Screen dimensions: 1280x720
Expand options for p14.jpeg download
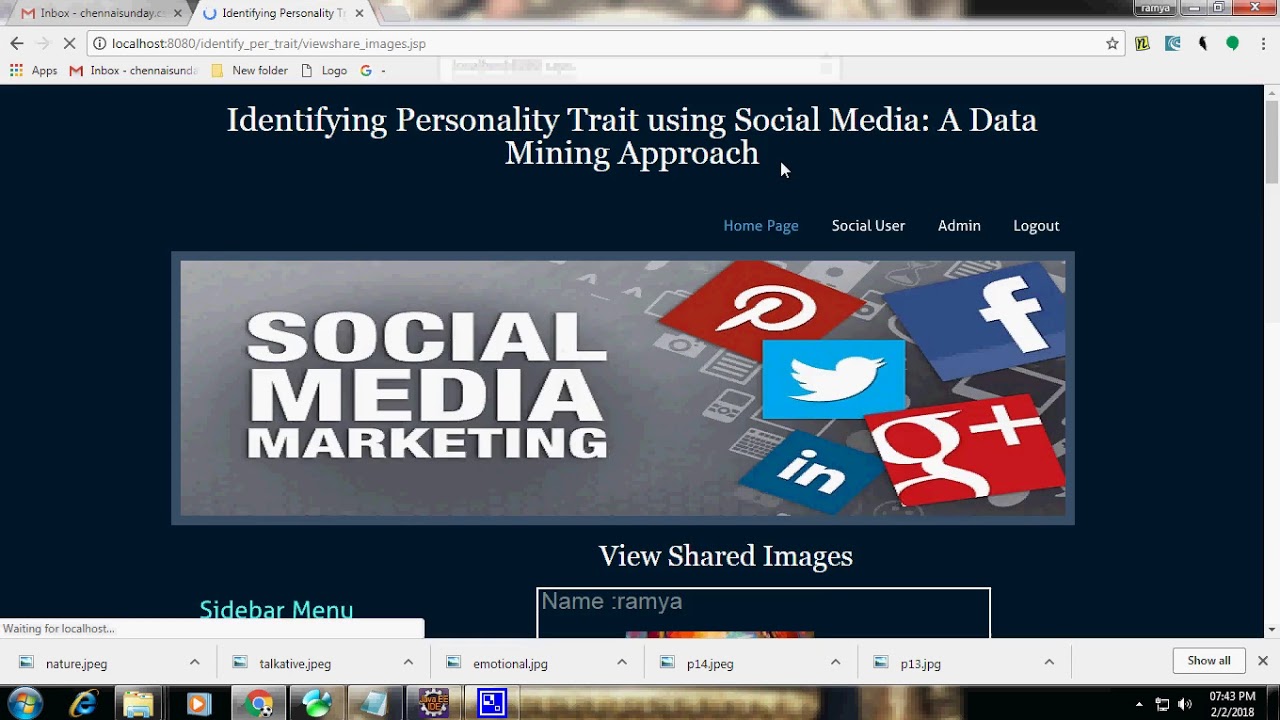(x=835, y=662)
